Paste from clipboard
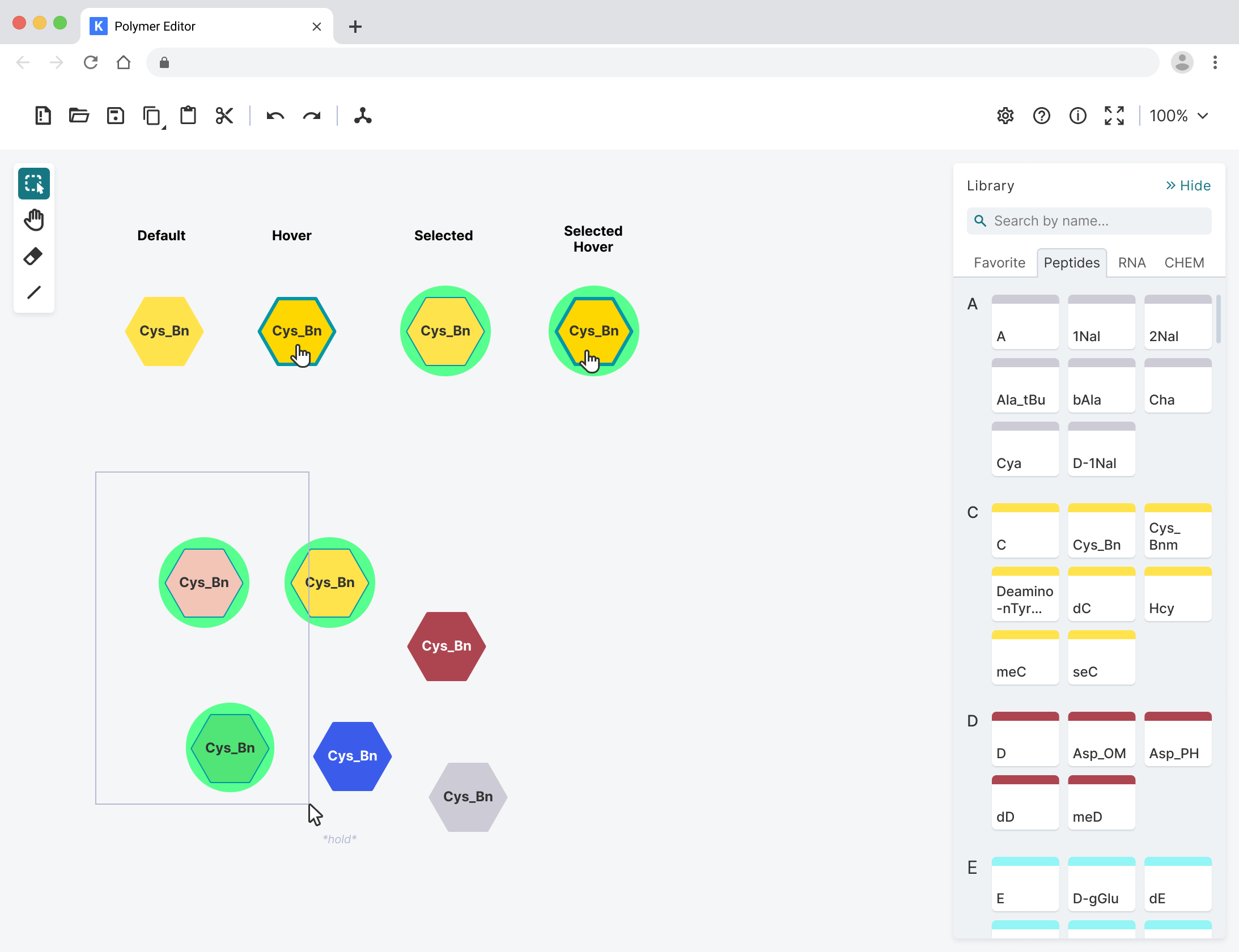This screenshot has height=952, width=1239. (x=188, y=116)
